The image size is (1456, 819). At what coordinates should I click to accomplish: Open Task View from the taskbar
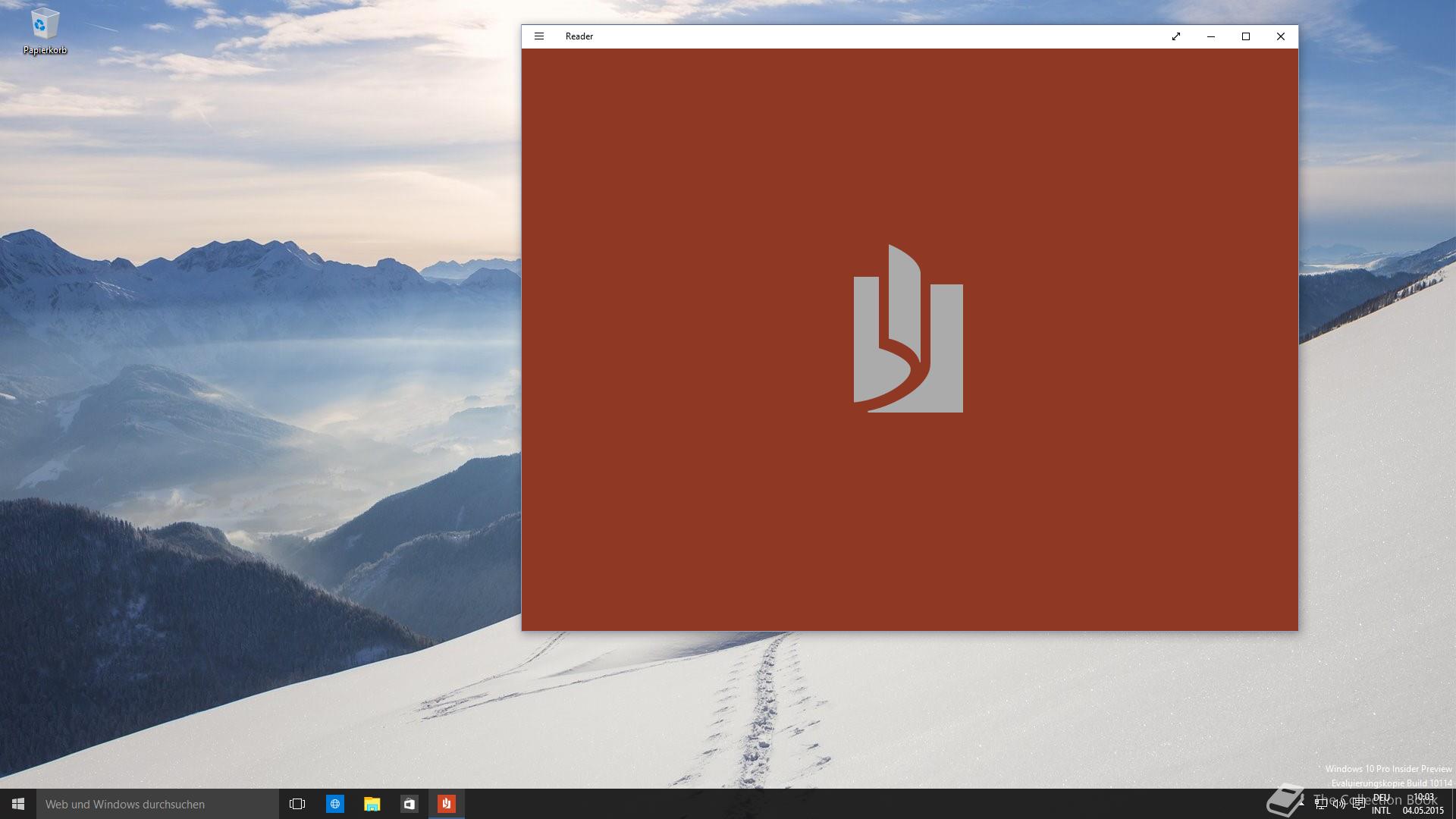pos(297,804)
